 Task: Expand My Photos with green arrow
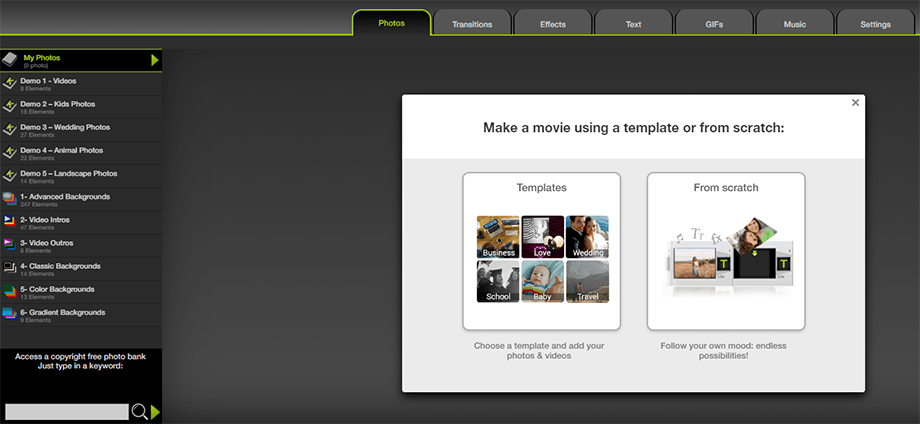155,60
